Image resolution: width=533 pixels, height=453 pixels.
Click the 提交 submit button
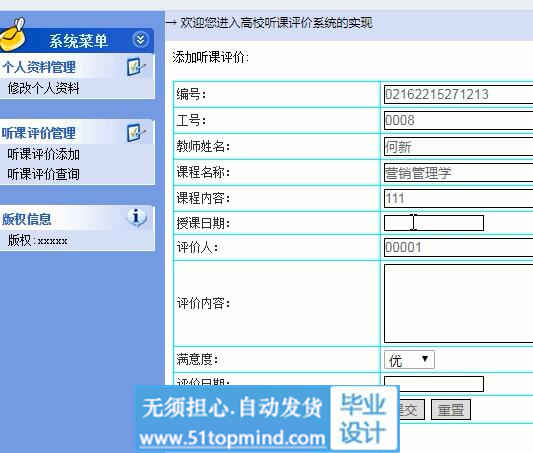(411, 410)
